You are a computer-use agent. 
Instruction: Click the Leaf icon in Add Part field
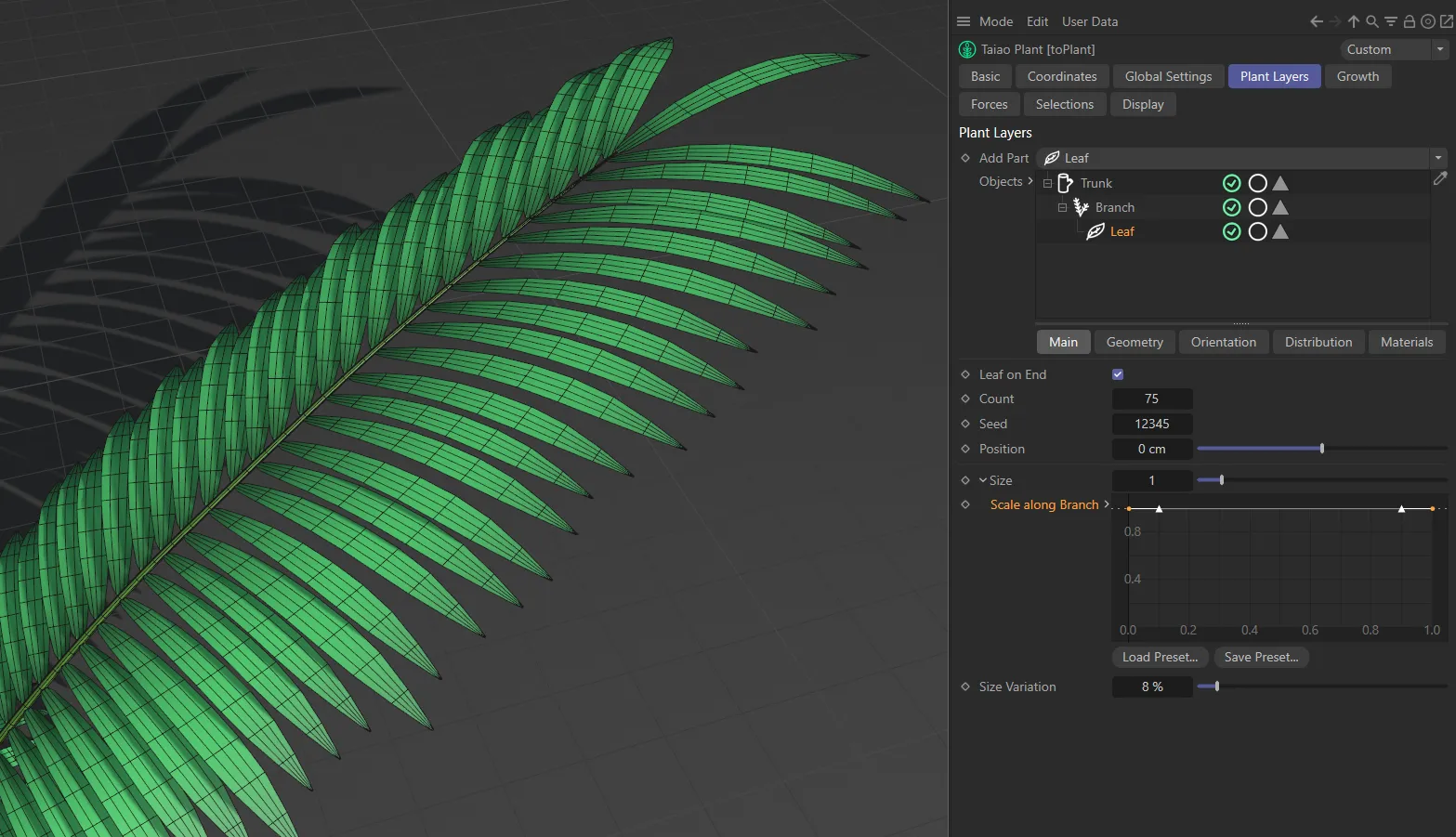tap(1052, 158)
